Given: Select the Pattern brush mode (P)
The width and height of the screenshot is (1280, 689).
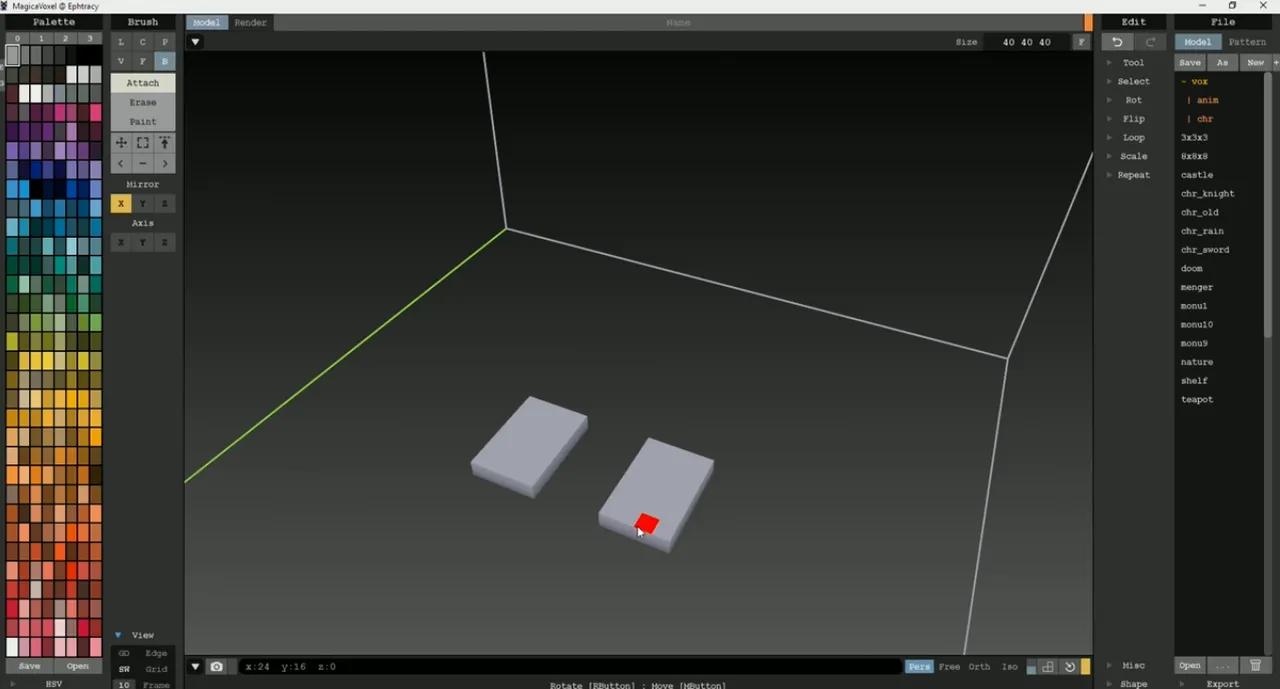Looking at the screenshot, I should coord(165,42).
